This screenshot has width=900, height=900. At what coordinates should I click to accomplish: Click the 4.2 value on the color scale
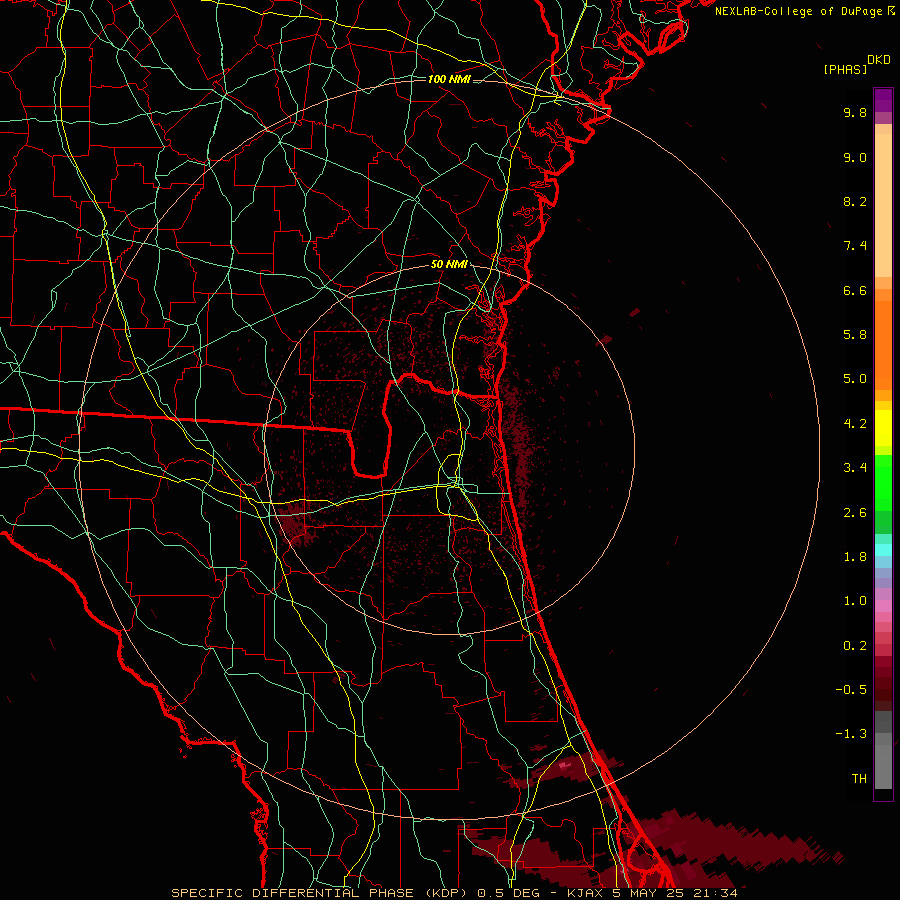[855, 424]
